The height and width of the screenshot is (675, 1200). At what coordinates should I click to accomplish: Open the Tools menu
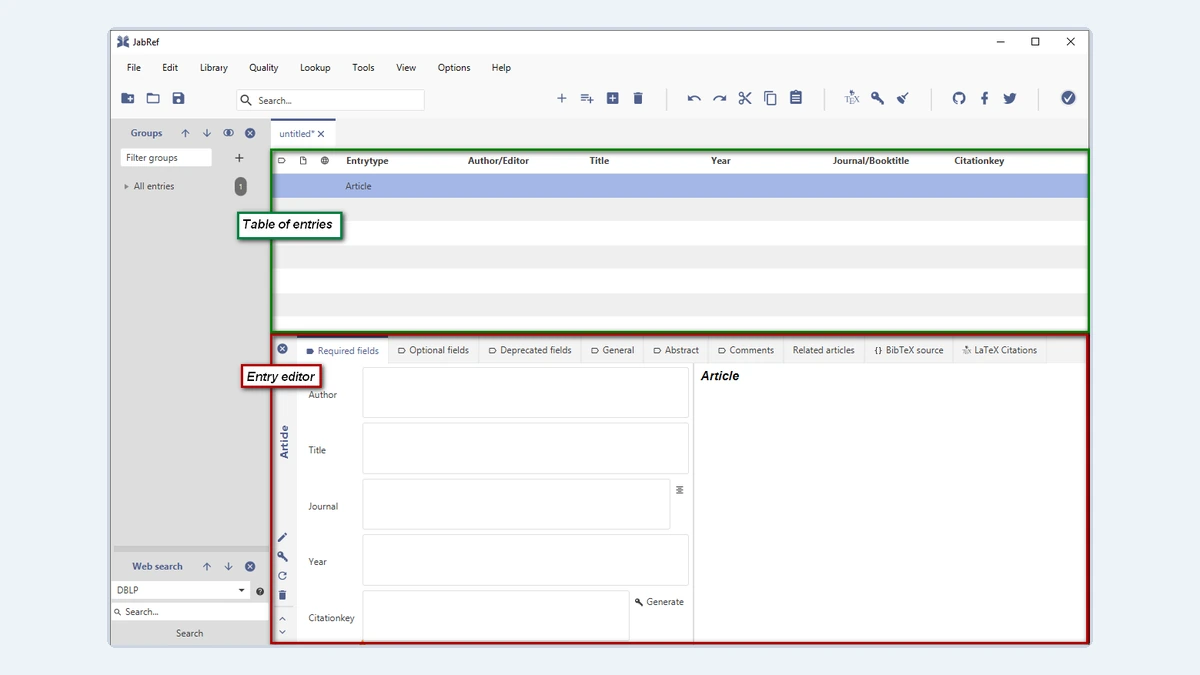(x=363, y=68)
